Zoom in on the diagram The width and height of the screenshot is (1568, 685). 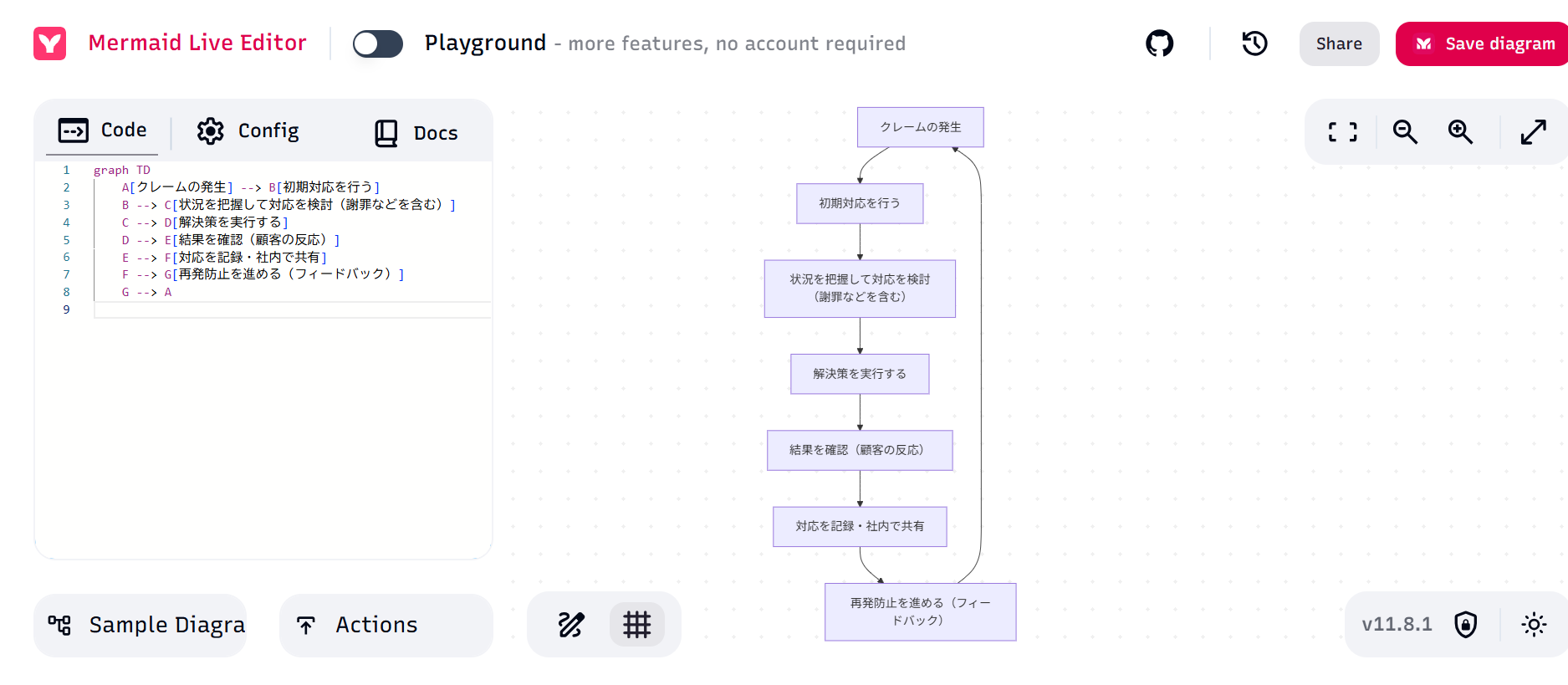point(1461,132)
